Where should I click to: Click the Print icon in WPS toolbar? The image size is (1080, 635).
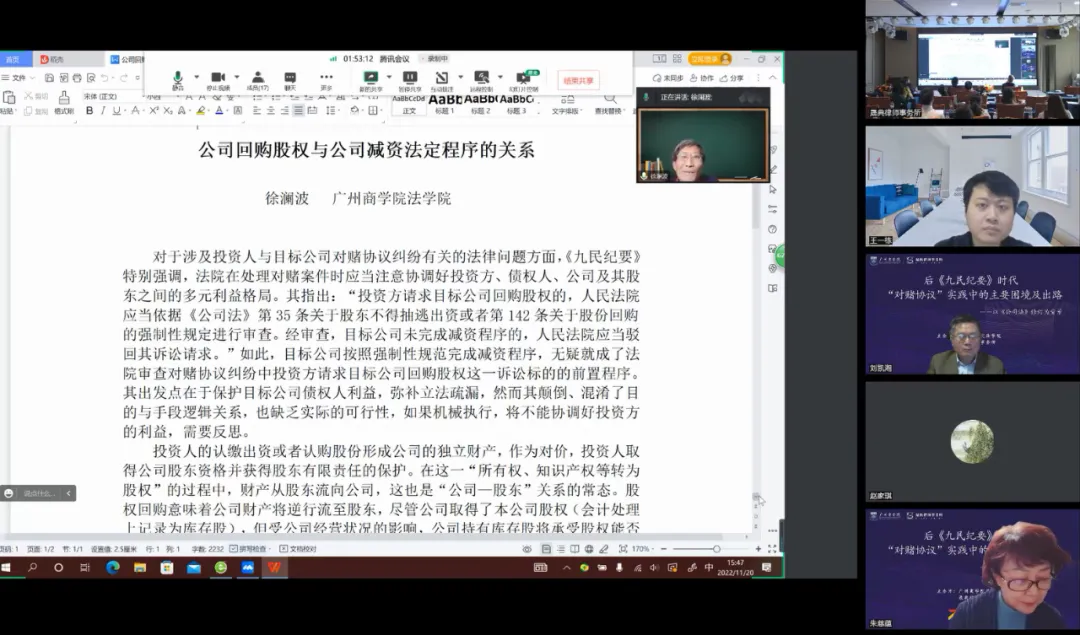tap(77, 78)
